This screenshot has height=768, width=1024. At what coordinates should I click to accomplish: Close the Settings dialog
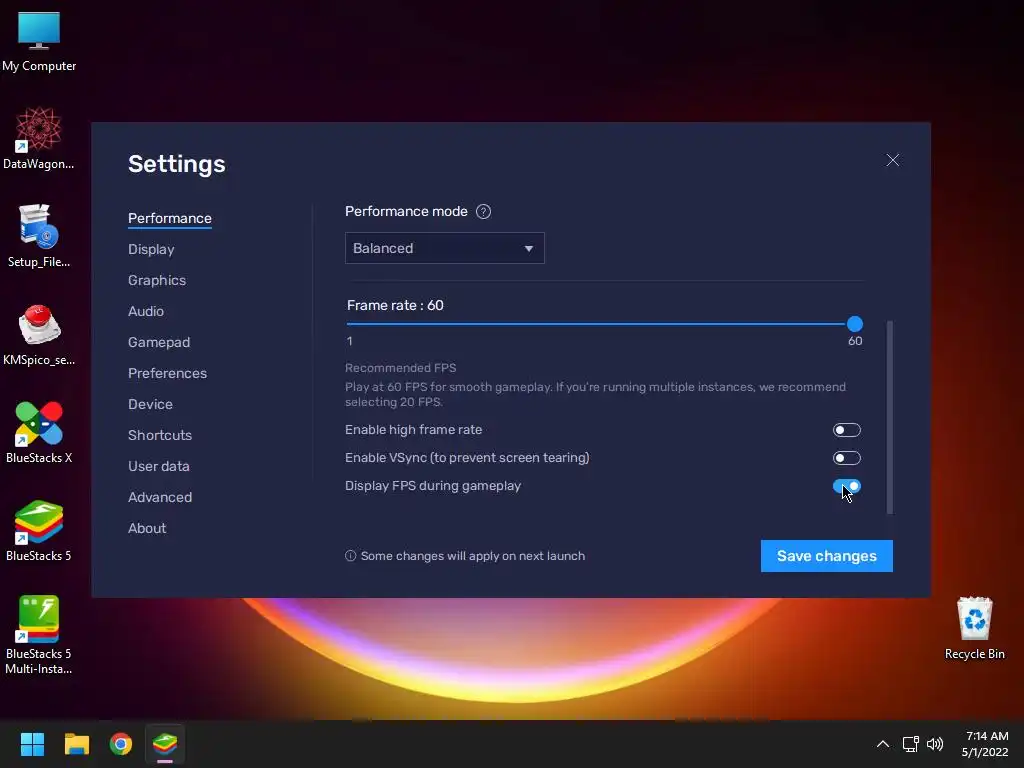[x=893, y=160]
